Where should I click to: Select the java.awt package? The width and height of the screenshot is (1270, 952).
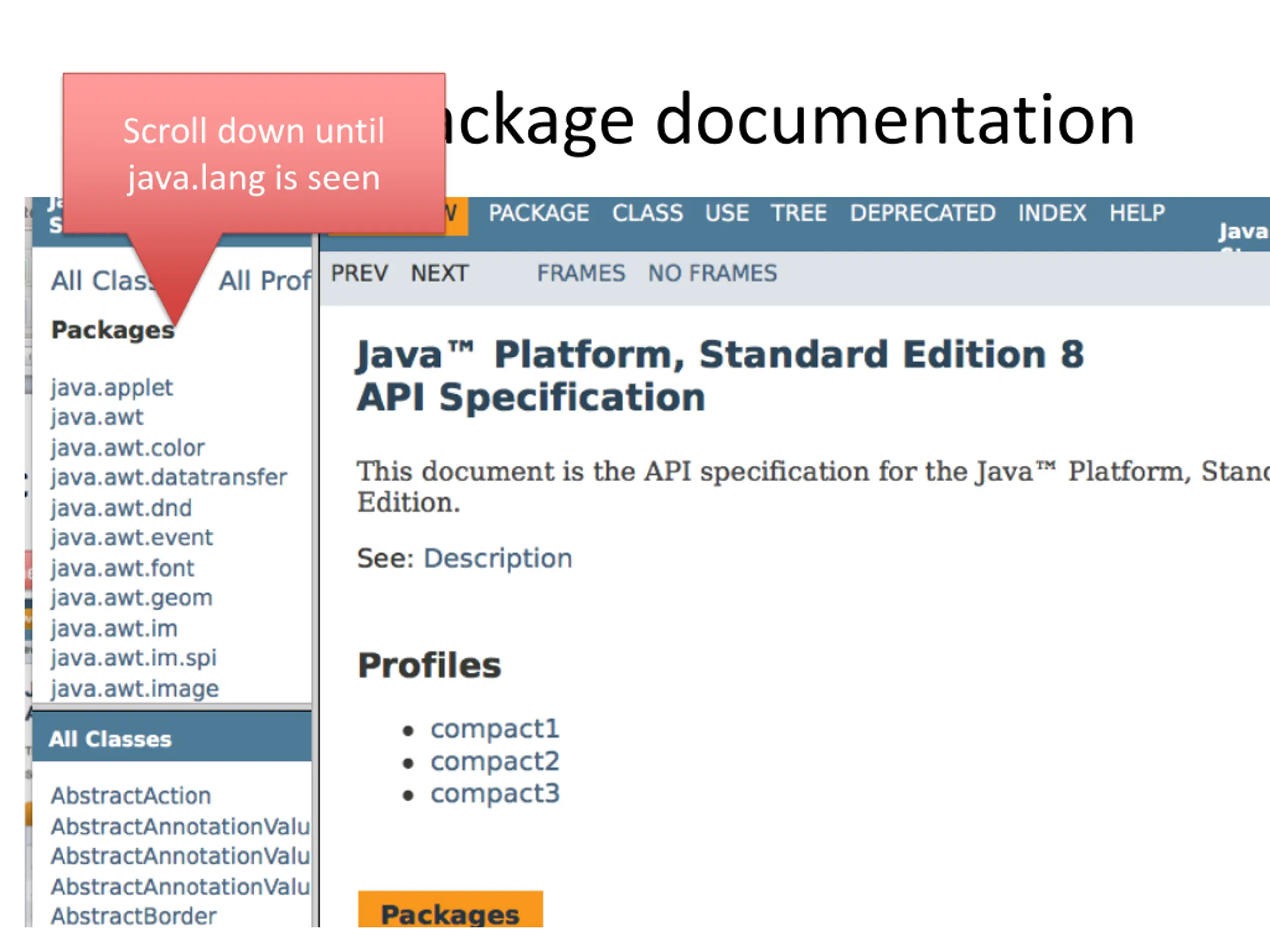tap(97, 417)
